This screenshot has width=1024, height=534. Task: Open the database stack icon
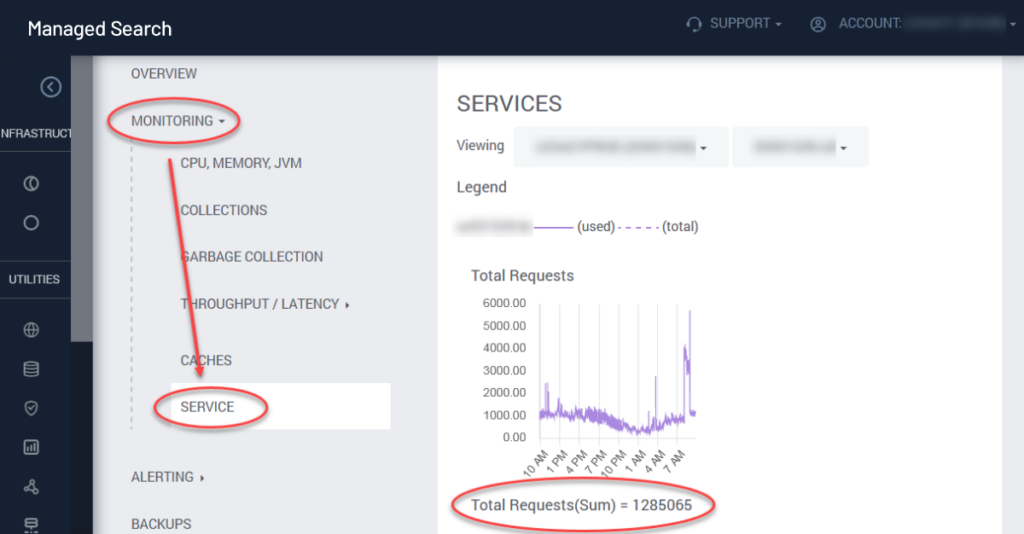click(31, 369)
